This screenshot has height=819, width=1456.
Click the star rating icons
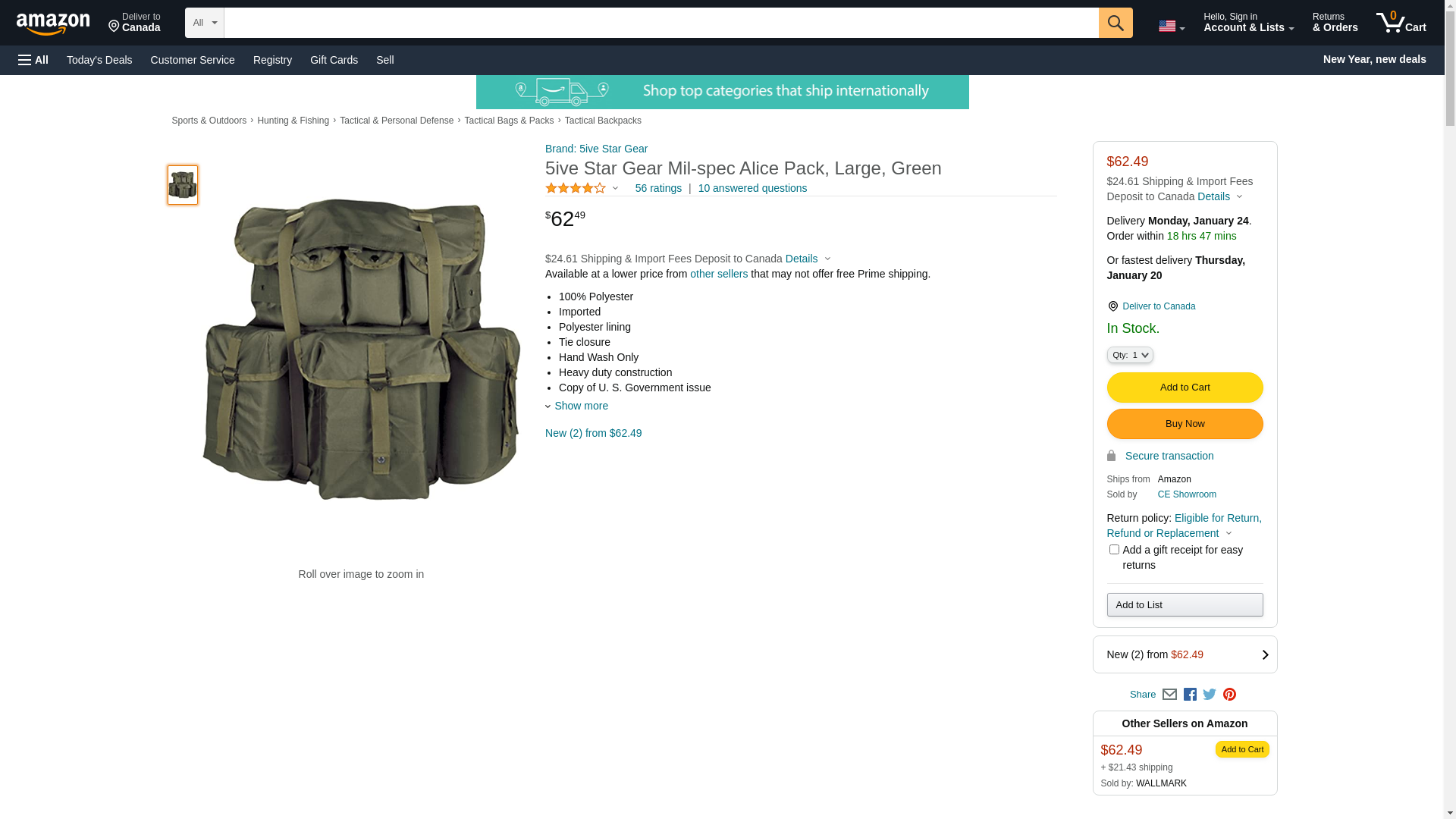pyautogui.click(x=576, y=188)
